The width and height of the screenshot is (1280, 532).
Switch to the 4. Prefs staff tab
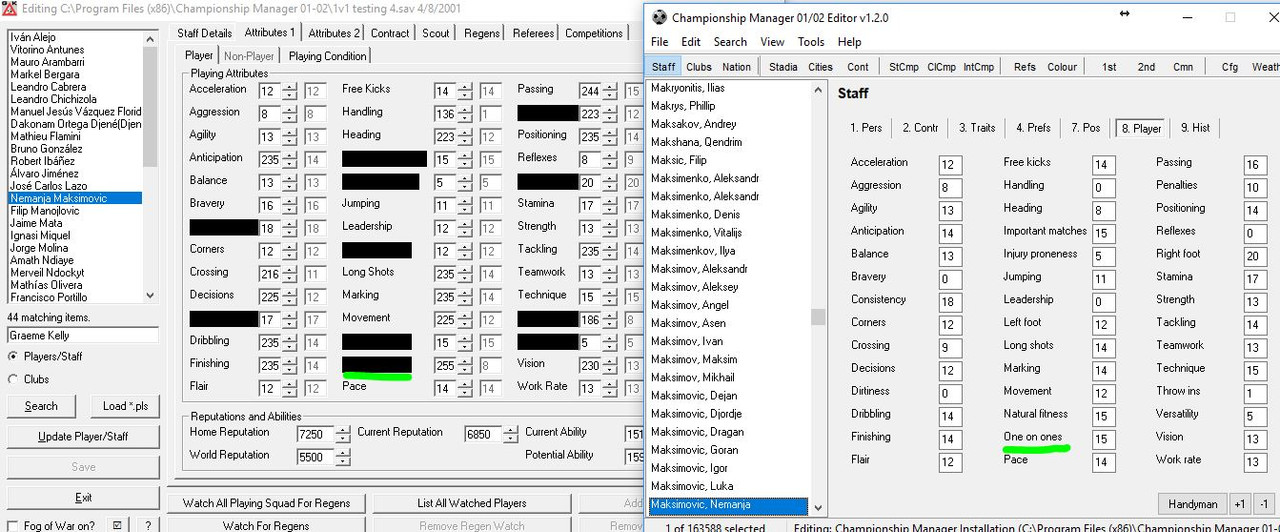tap(1033, 128)
